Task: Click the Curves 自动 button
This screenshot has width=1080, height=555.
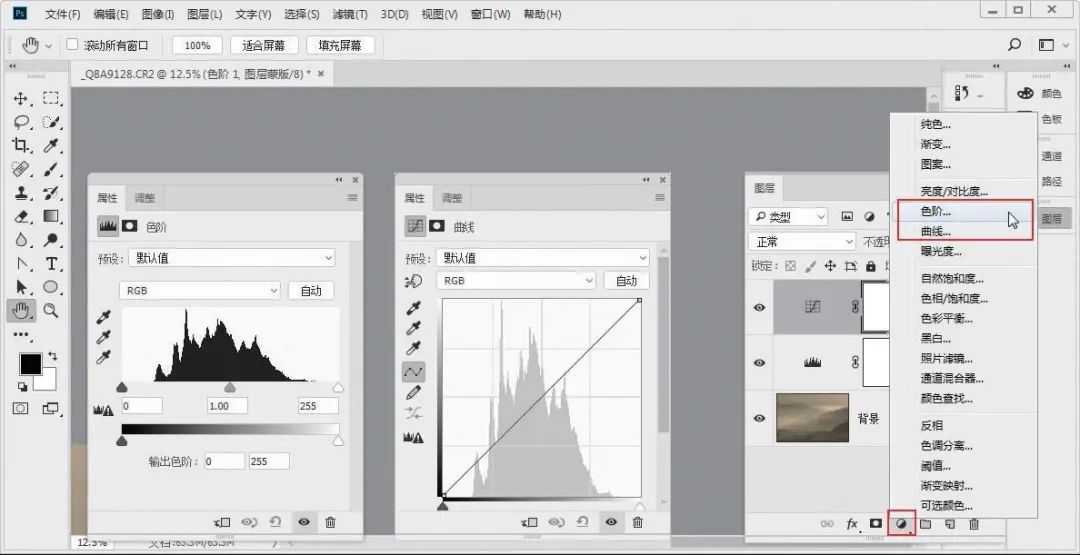Action: 627,281
